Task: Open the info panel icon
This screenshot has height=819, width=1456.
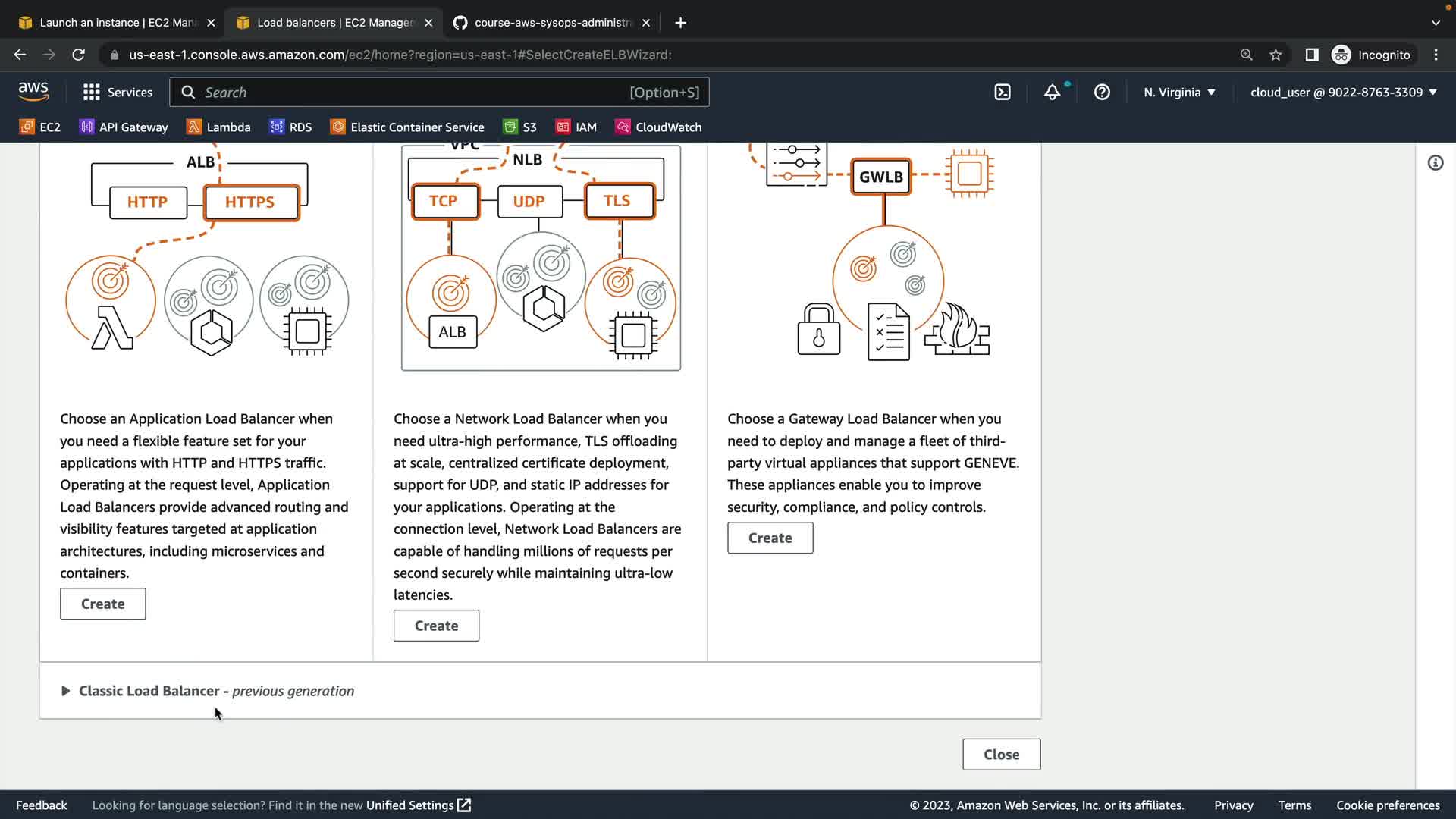Action: pyautogui.click(x=1435, y=163)
